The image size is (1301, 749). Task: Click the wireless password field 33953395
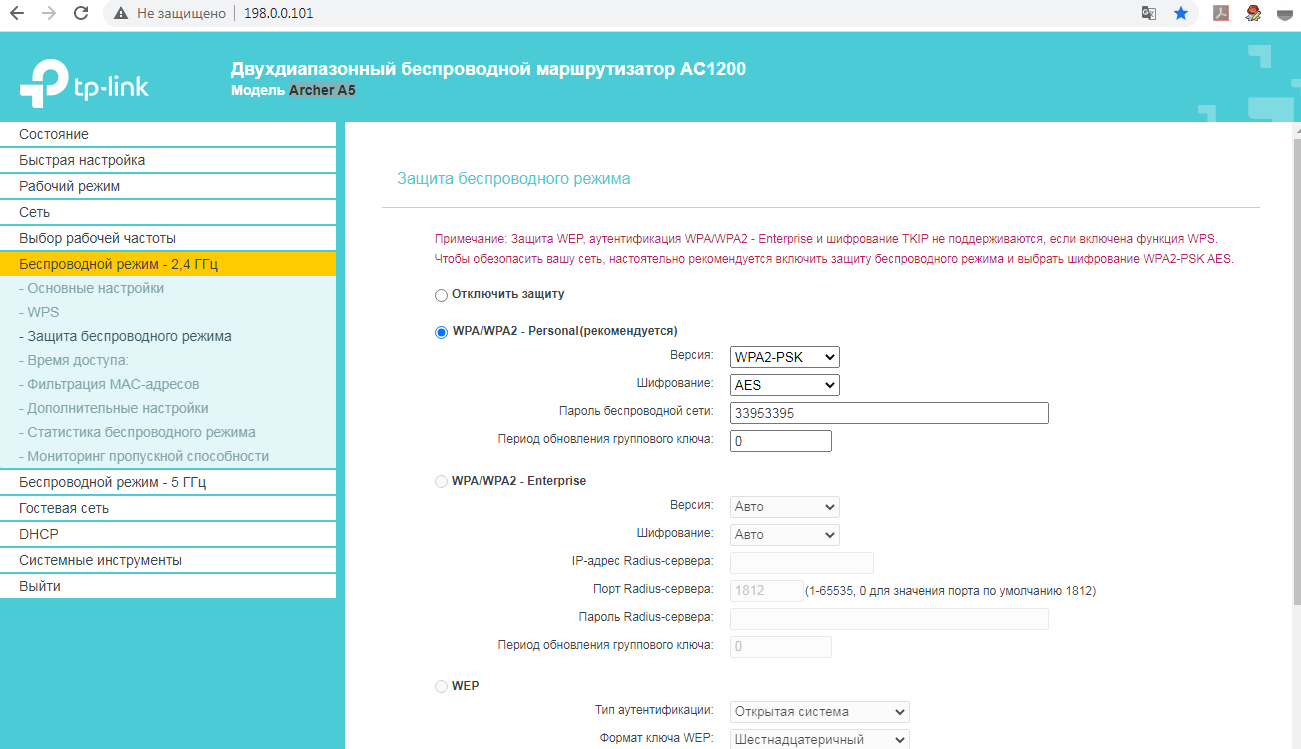coord(889,413)
